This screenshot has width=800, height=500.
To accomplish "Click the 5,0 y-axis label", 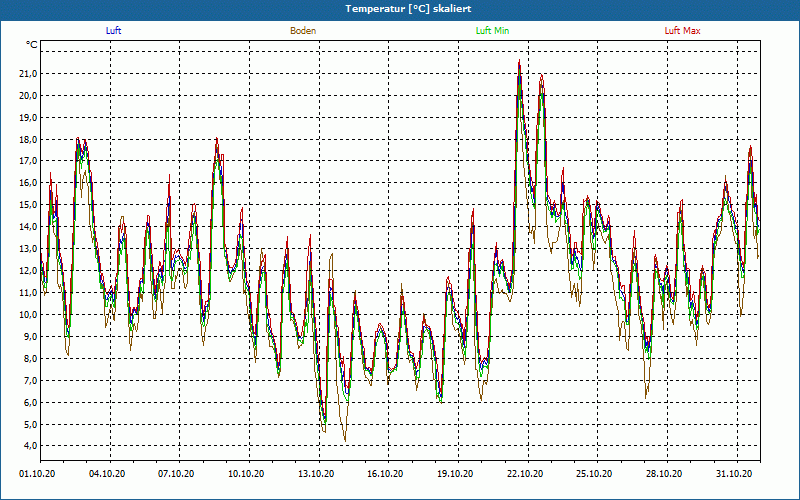I will [30, 424].
